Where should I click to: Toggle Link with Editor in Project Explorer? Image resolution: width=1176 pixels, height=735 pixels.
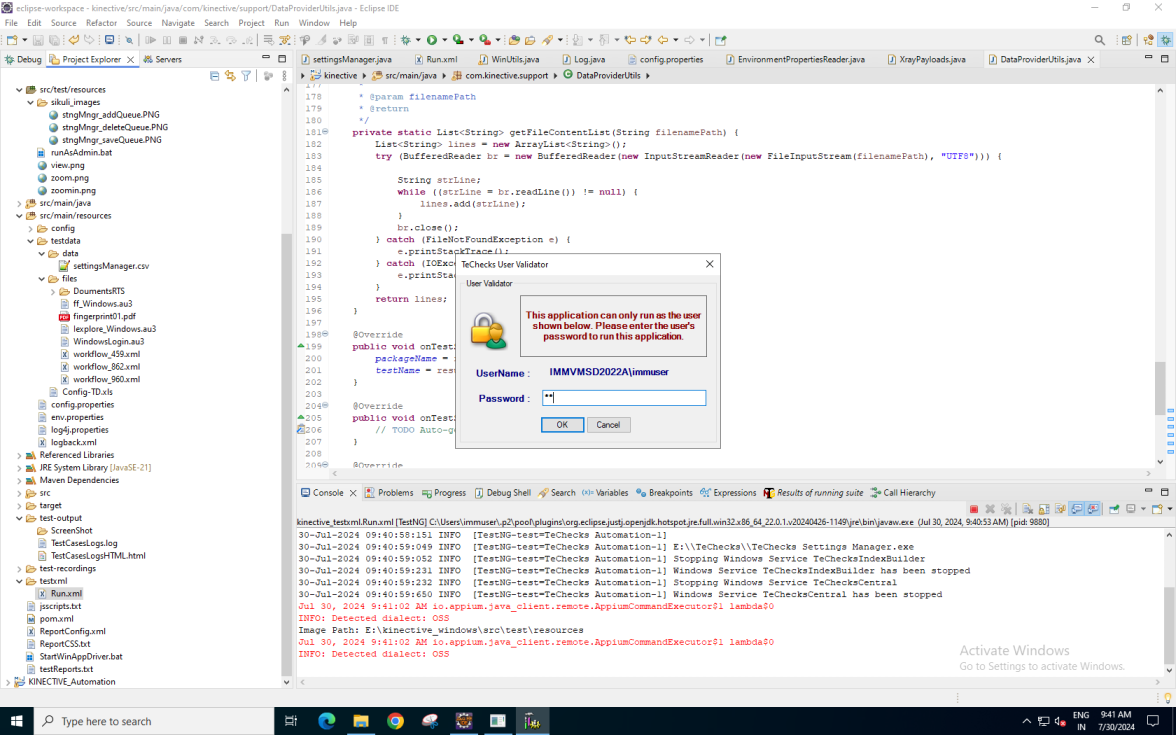pyautogui.click(x=231, y=76)
